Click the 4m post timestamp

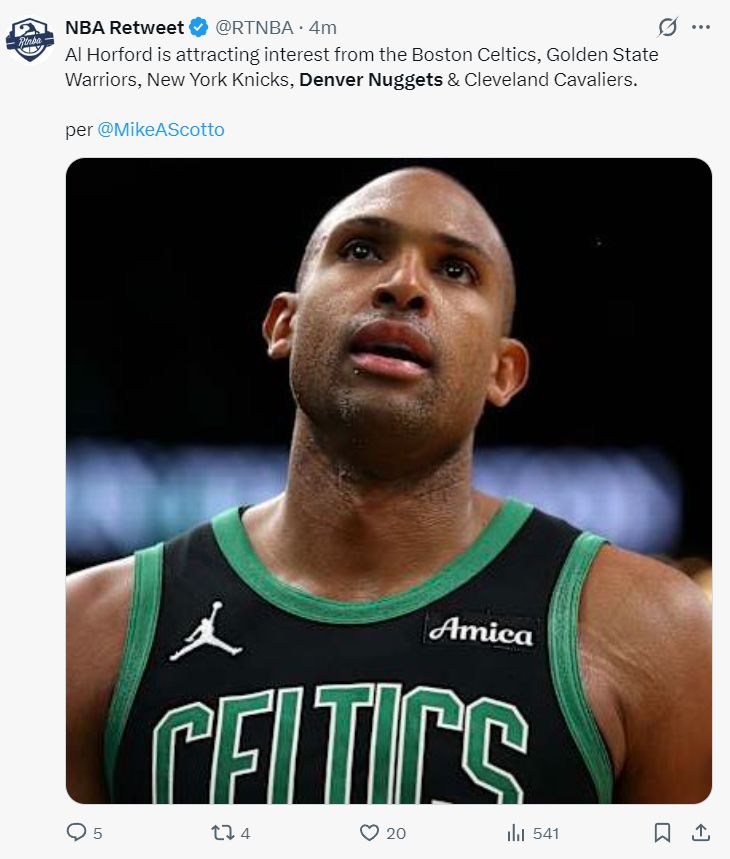pos(323,28)
